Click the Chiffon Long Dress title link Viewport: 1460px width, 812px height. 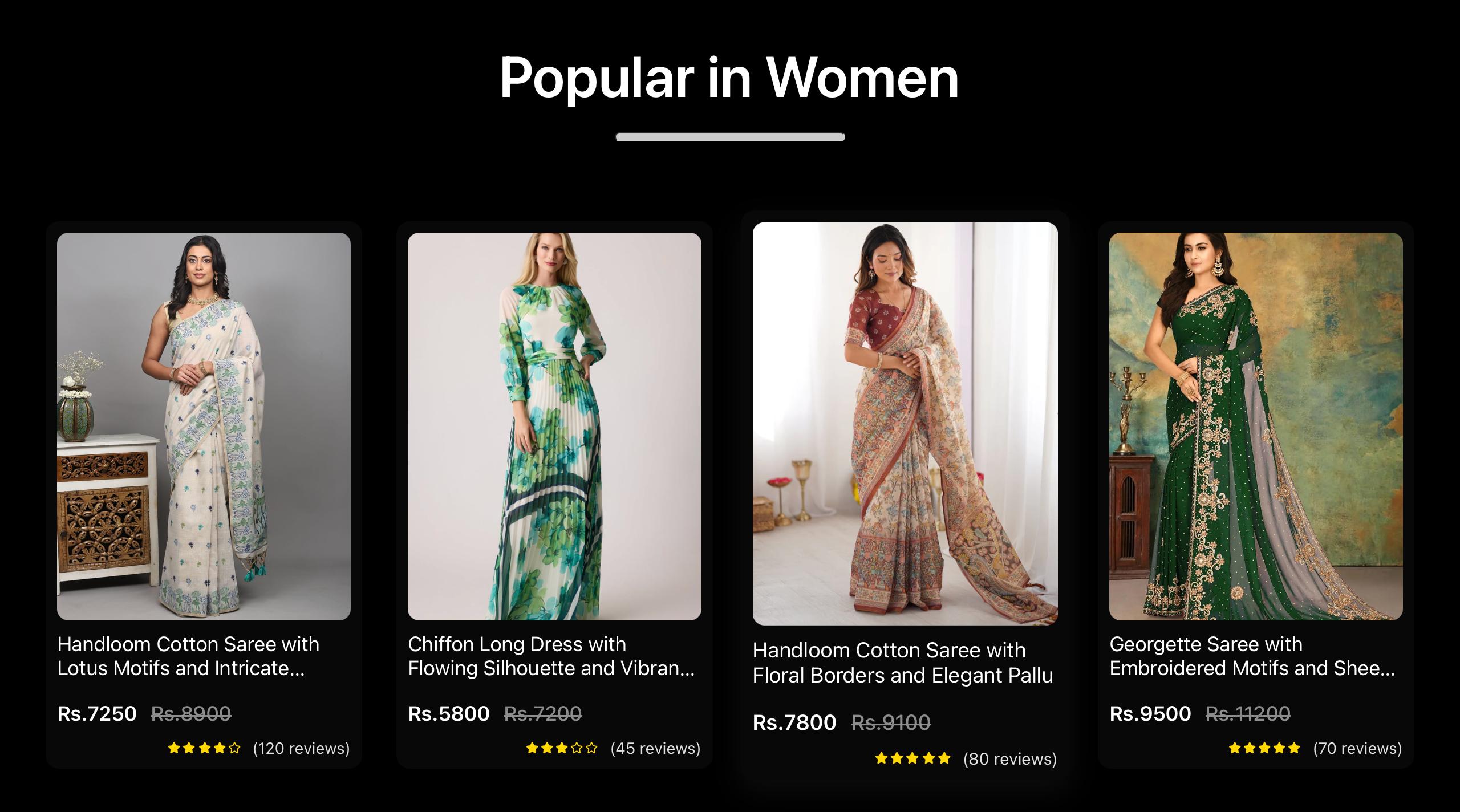click(x=551, y=656)
